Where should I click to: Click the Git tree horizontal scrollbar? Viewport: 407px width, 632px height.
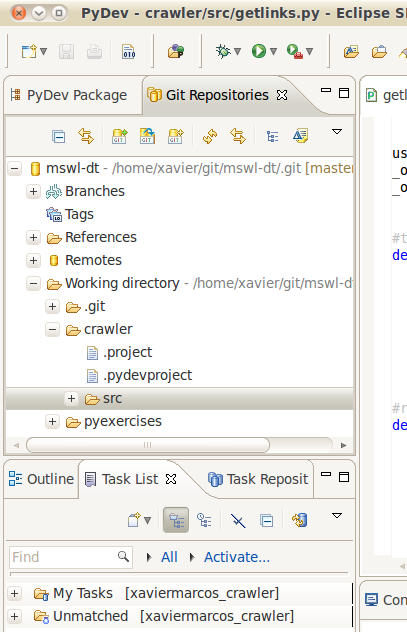pos(148,445)
